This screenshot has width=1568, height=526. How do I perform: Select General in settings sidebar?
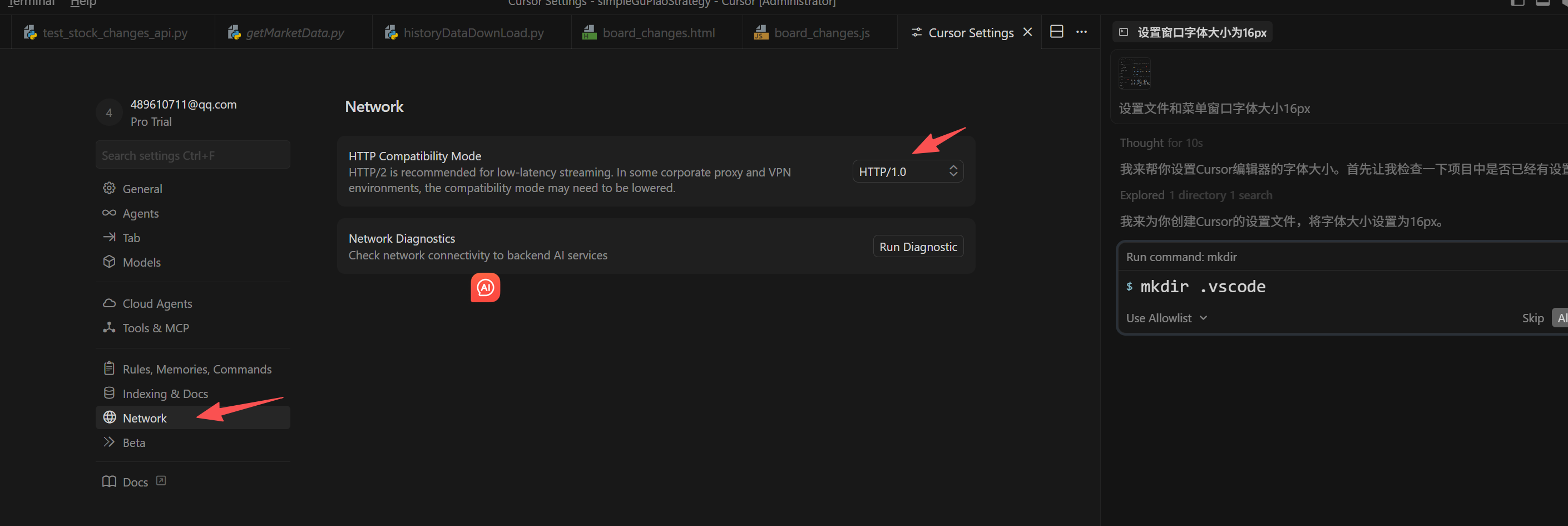[x=192, y=188]
